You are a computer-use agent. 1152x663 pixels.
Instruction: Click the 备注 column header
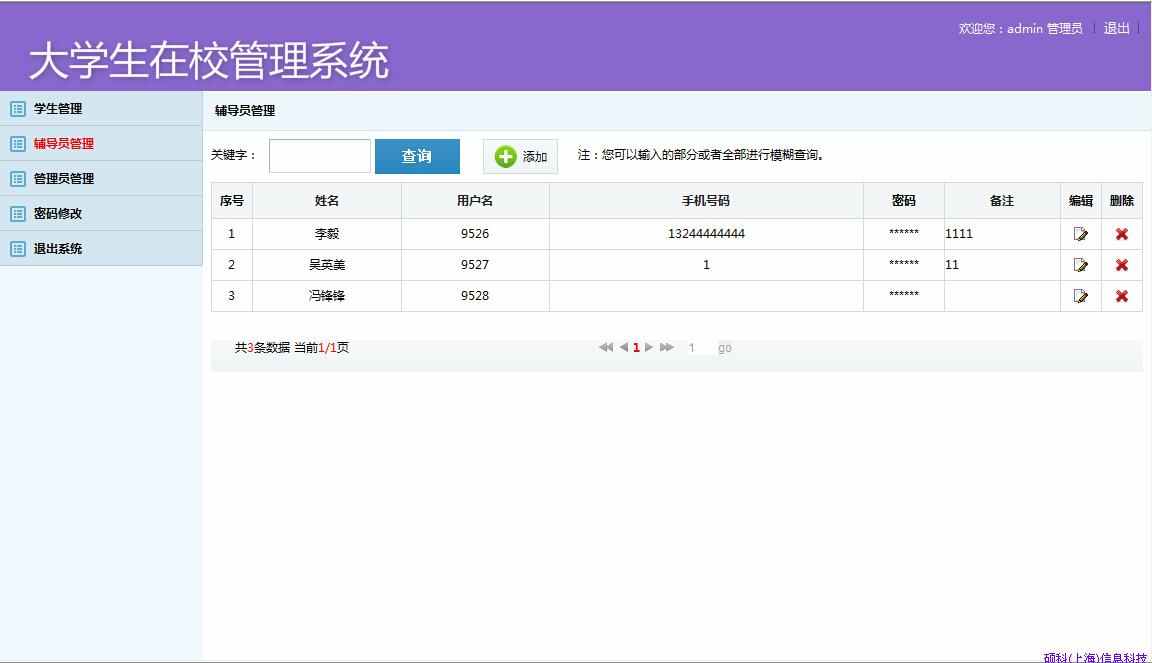click(1002, 201)
